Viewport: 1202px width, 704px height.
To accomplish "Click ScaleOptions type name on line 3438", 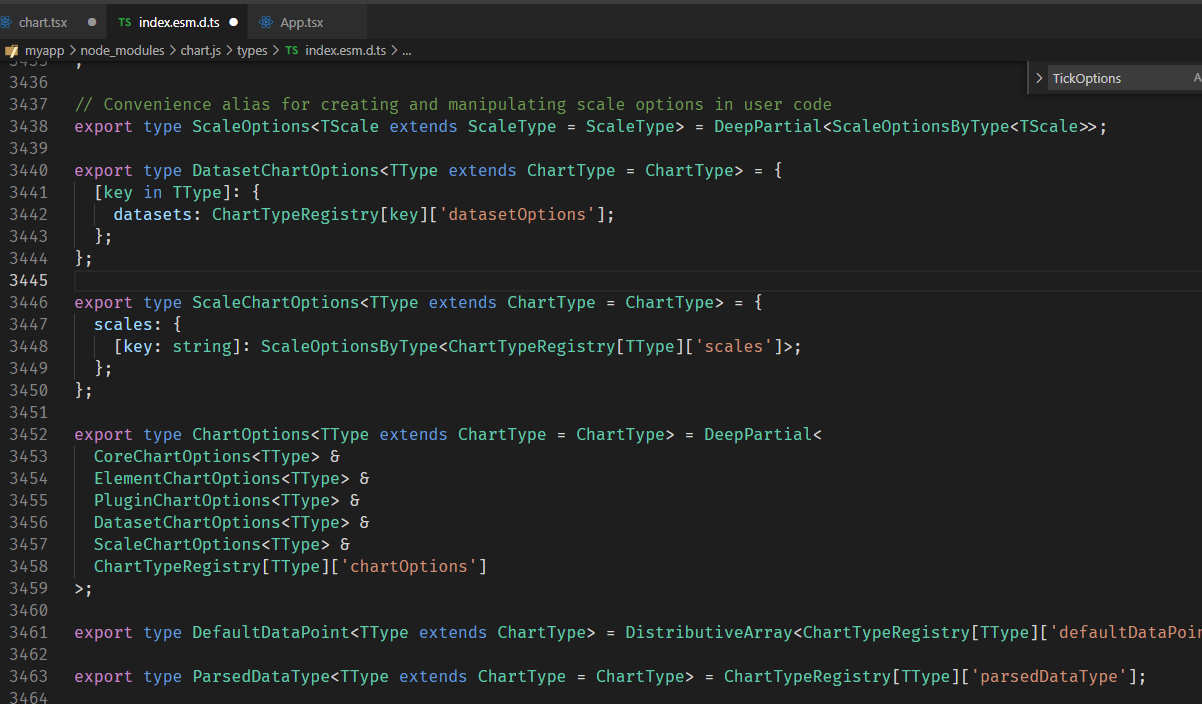I will coord(251,126).
